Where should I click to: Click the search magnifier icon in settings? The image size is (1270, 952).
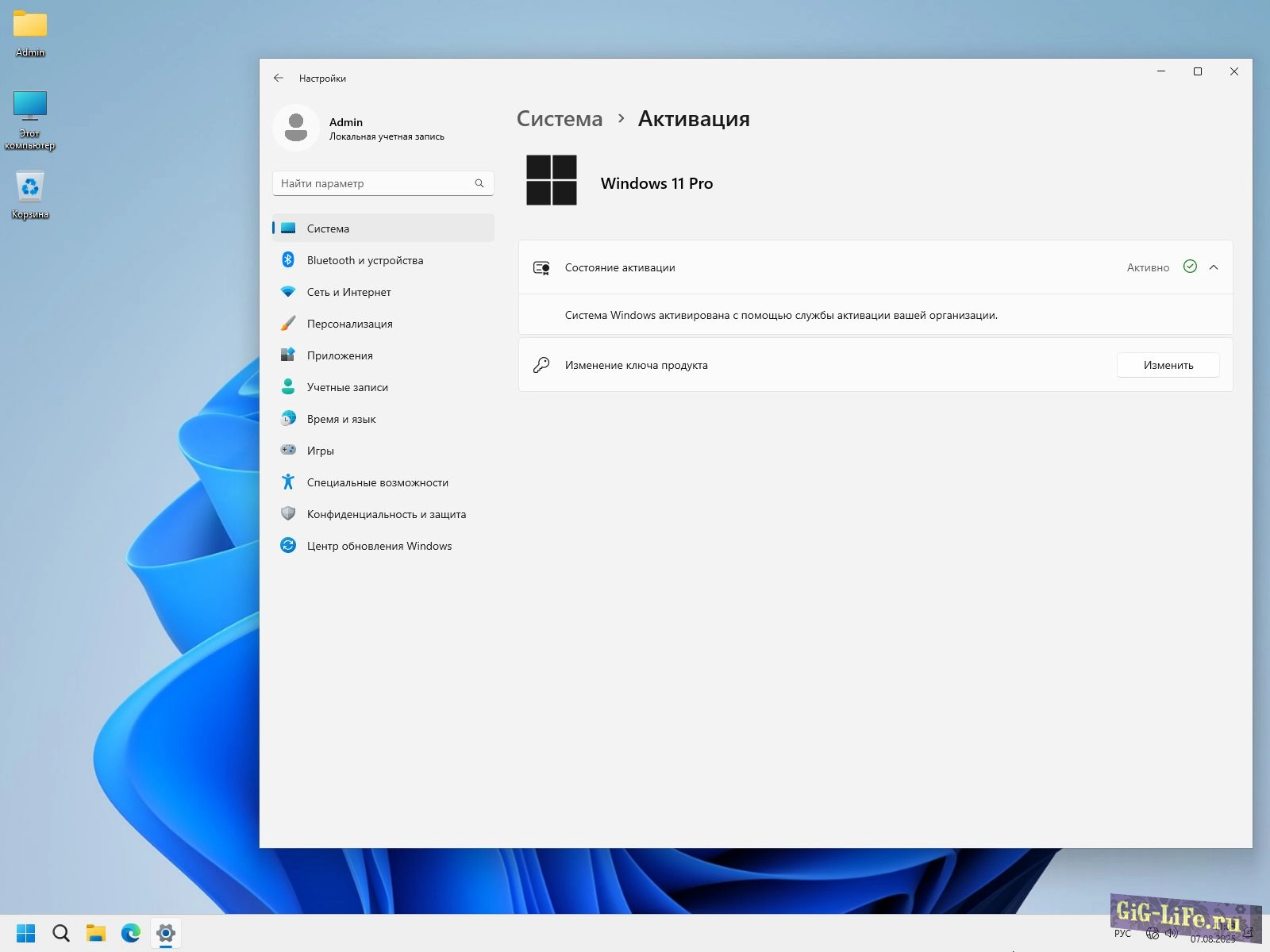tap(479, 183)
